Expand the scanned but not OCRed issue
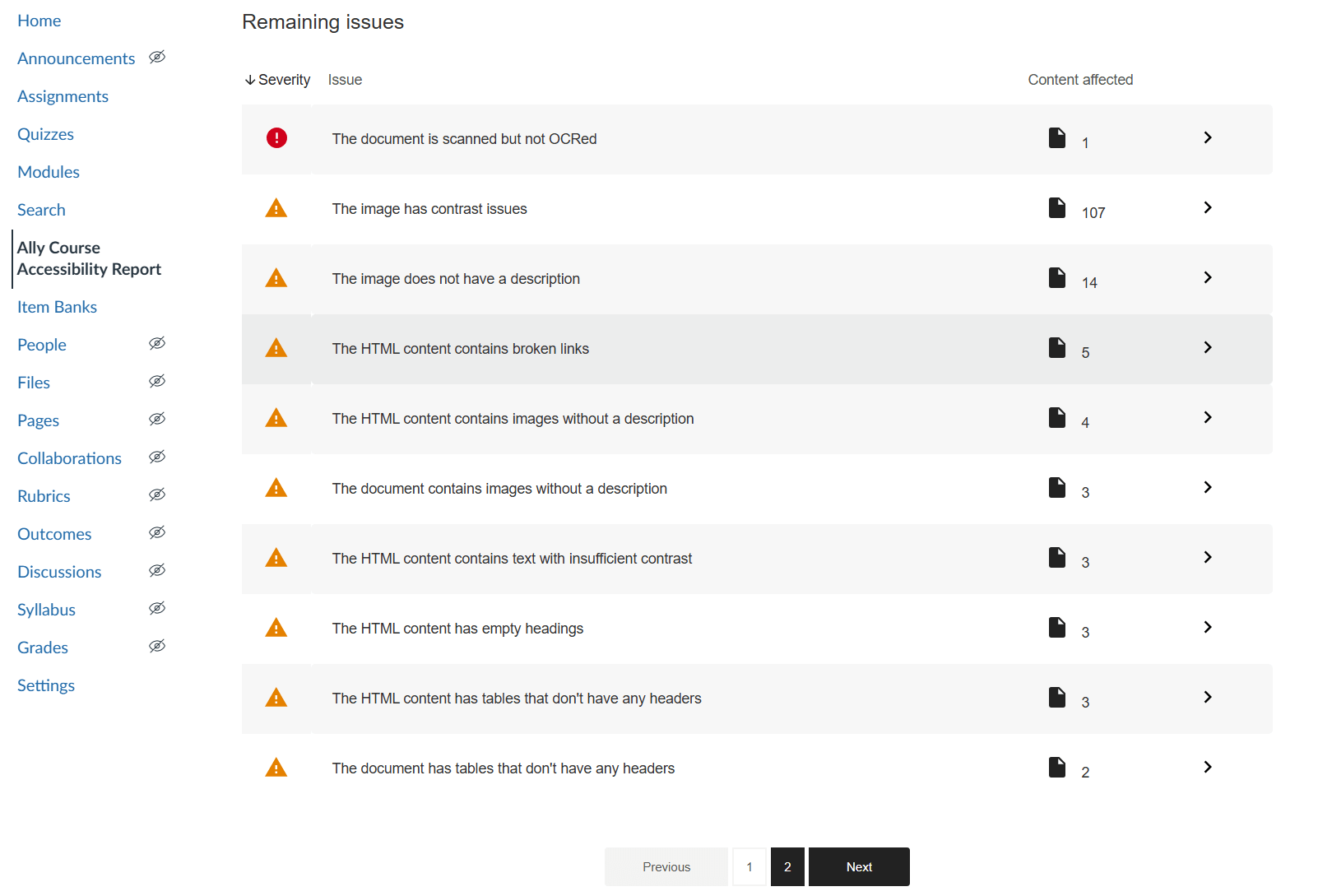Viewport: 1318px width, 896px height. tap(1208, 138)
